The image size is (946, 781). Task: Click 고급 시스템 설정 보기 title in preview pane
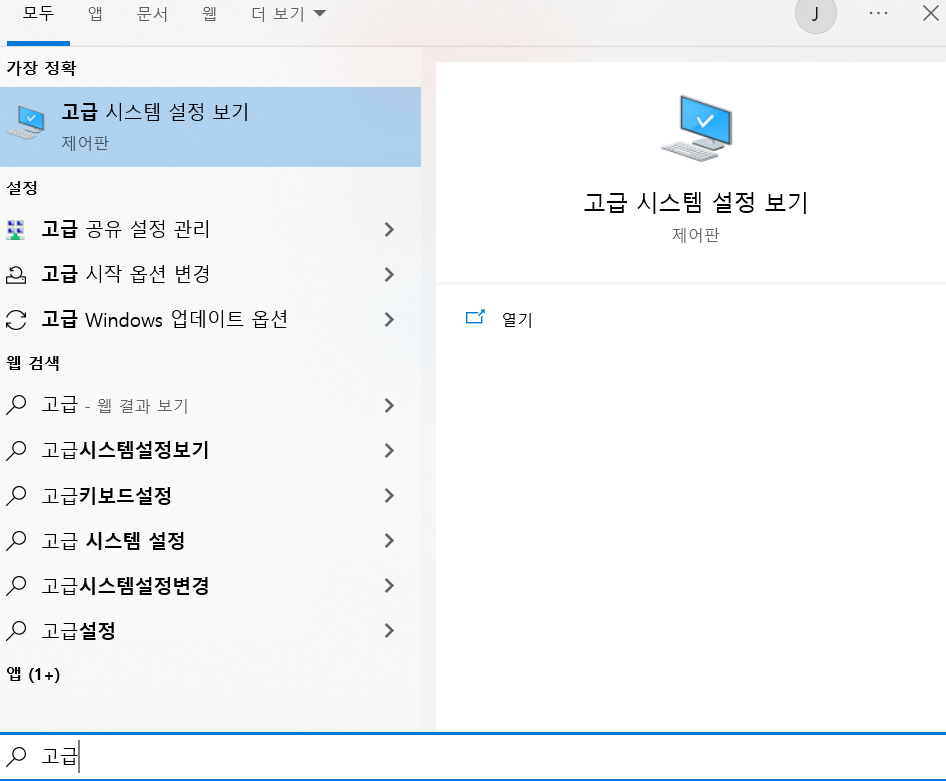(x=696, y=202)
